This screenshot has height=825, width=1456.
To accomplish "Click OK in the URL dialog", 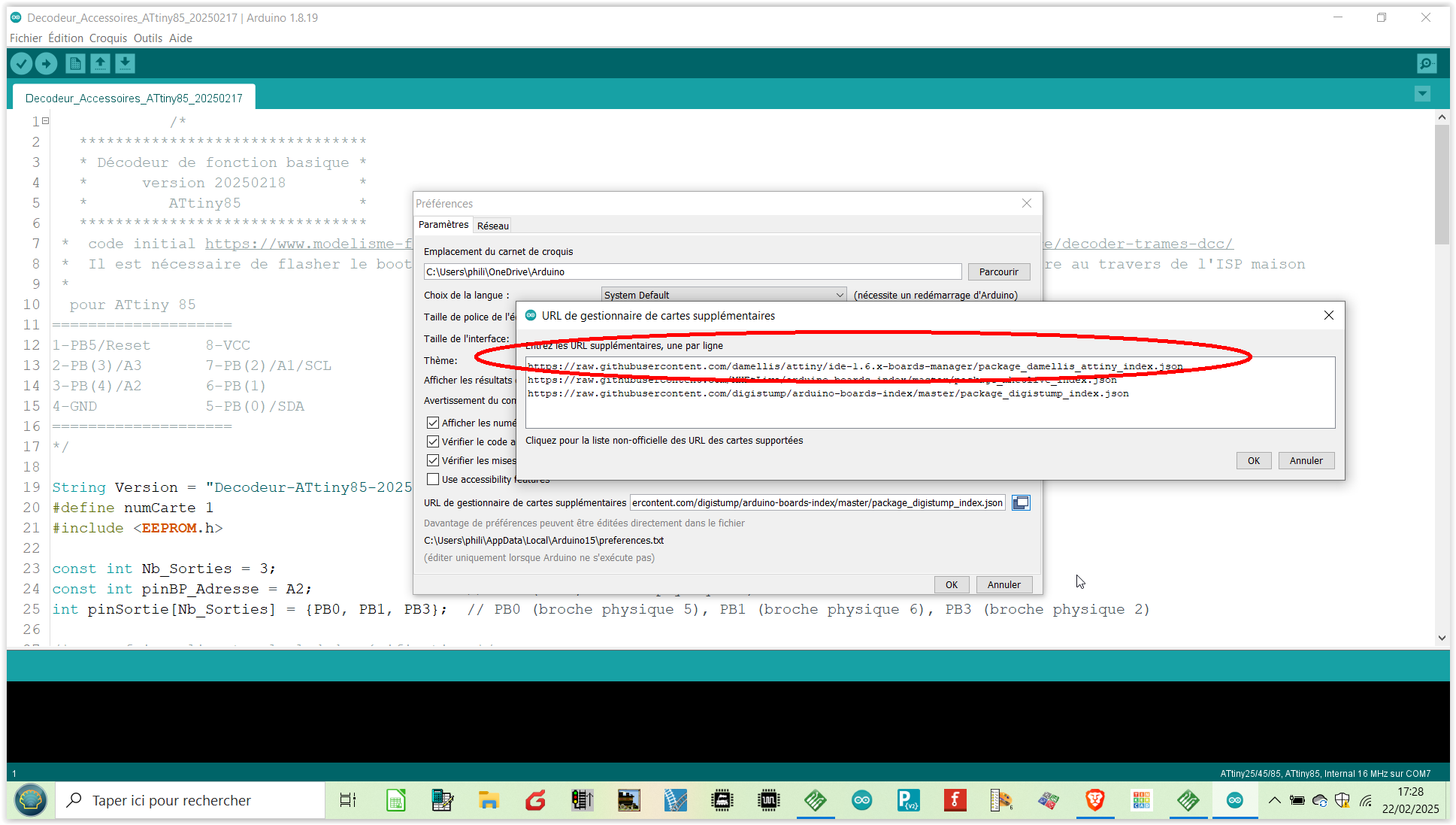I will [x=1254, y=460].
